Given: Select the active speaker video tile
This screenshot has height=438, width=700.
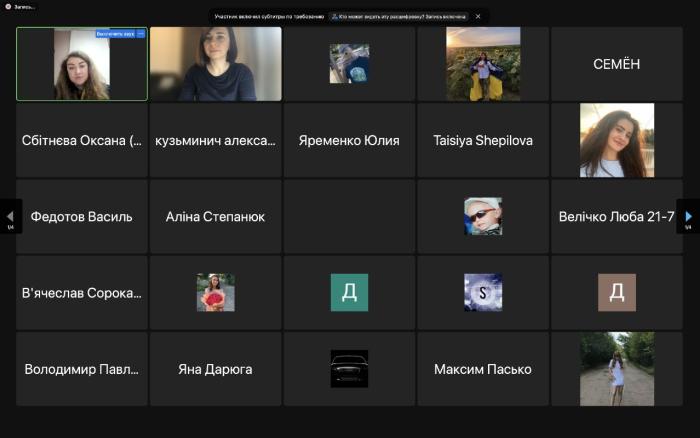Looking at the screenshot, I should 82,64.
